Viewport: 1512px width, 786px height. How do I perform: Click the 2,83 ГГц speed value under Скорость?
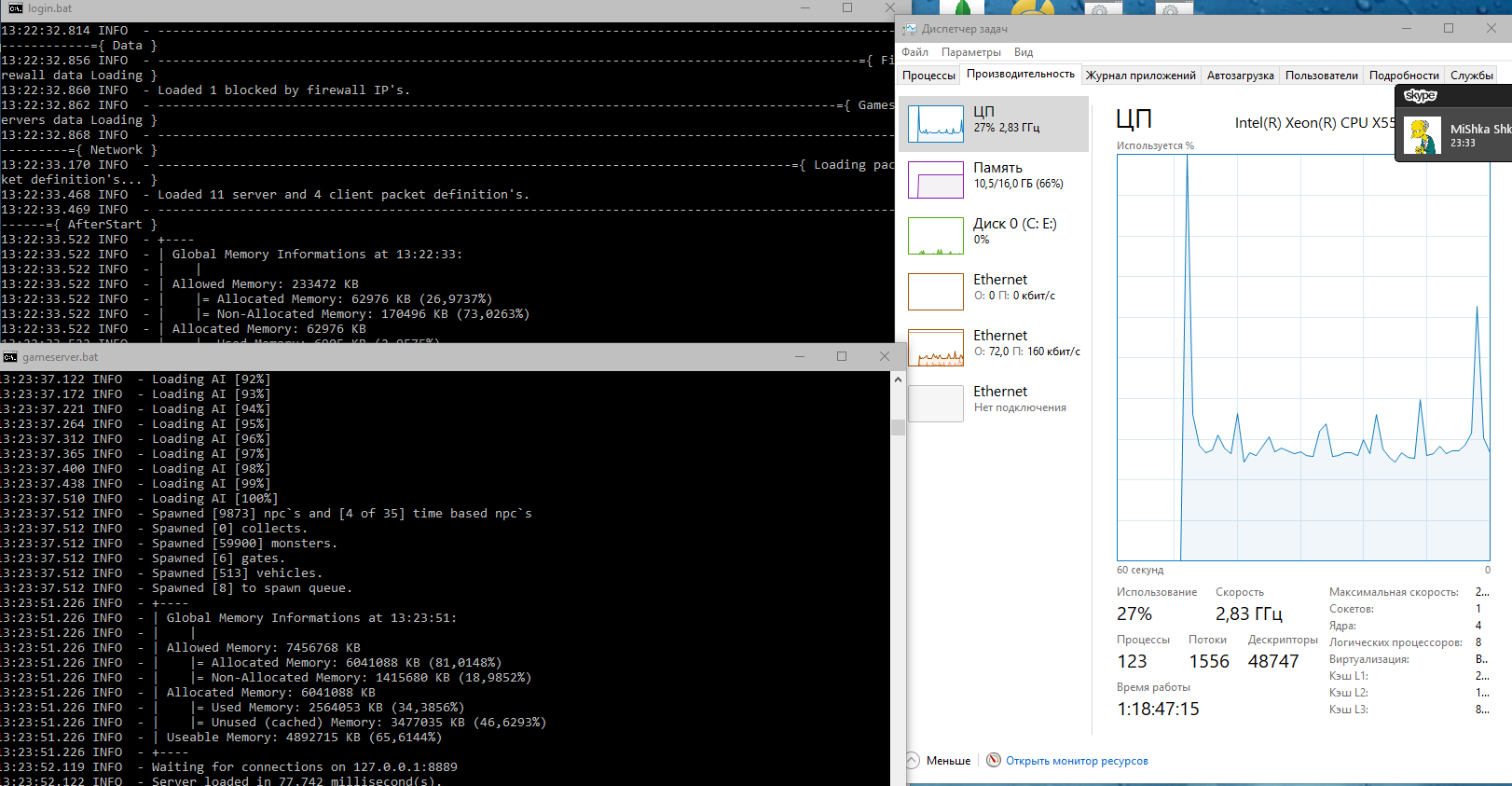(1249, 614)
